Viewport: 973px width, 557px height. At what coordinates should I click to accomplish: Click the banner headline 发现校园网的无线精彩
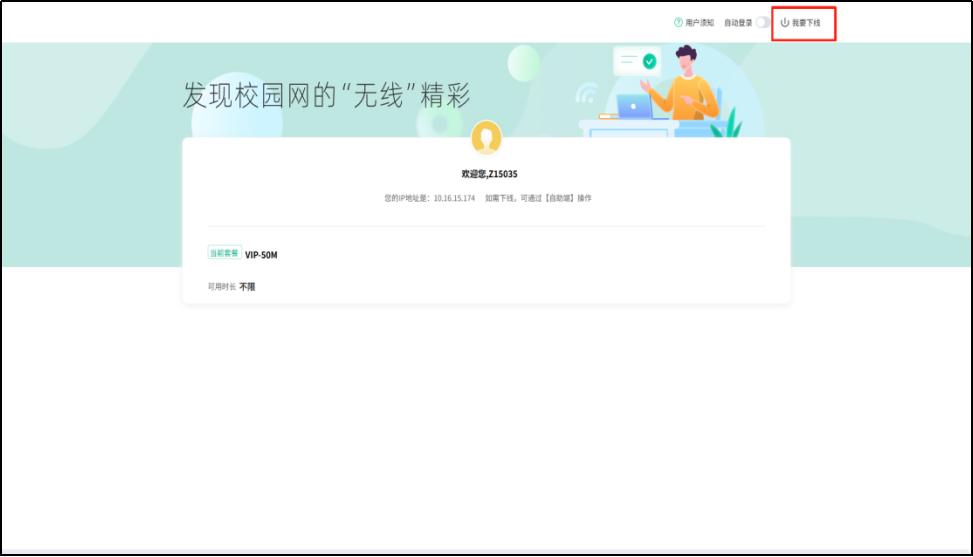(326, 96)
